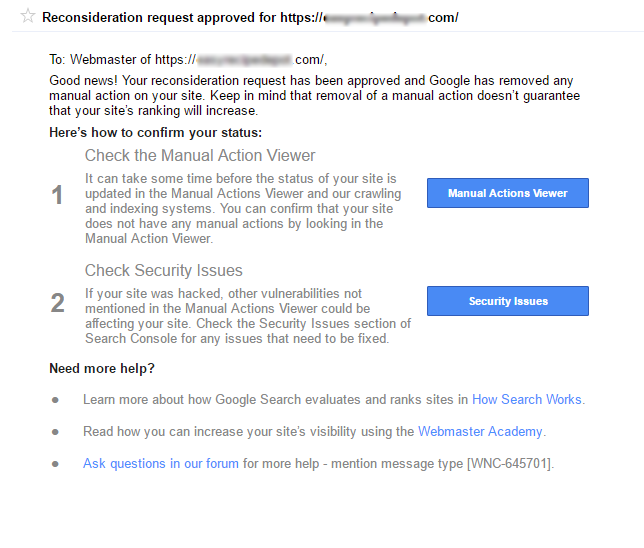Open the Manual Actions Viewer button
This screenshot has width=644, height=548.
pyautogui.click(x=508, y=193)
